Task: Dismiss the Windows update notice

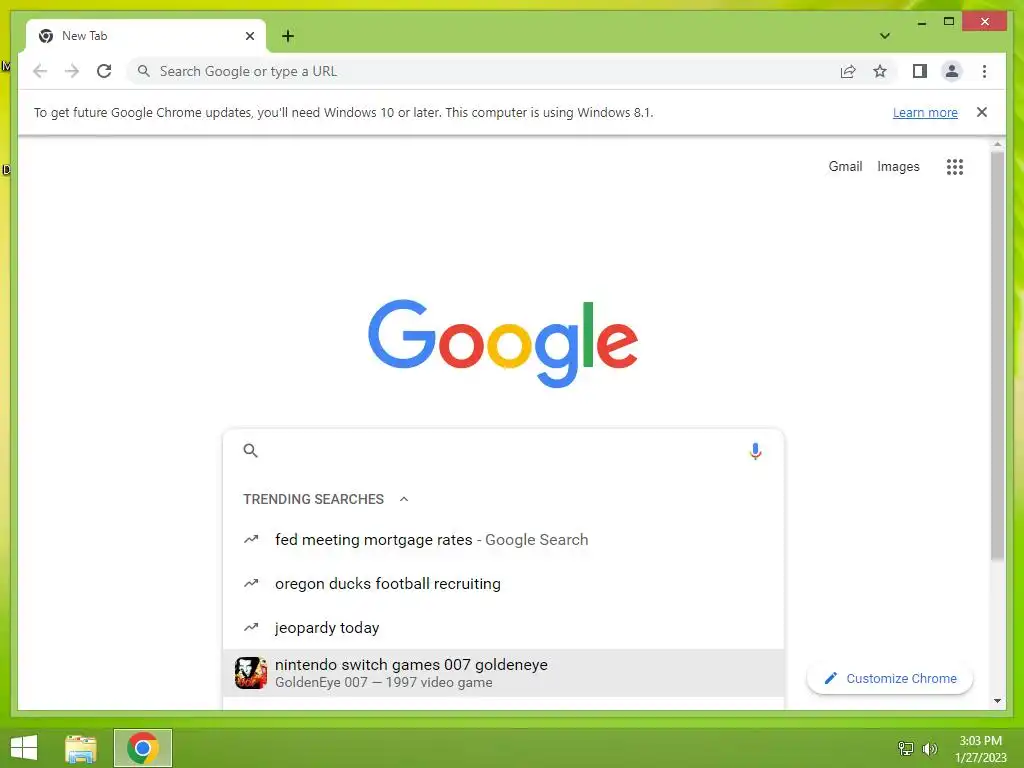Action: (982, 112)
